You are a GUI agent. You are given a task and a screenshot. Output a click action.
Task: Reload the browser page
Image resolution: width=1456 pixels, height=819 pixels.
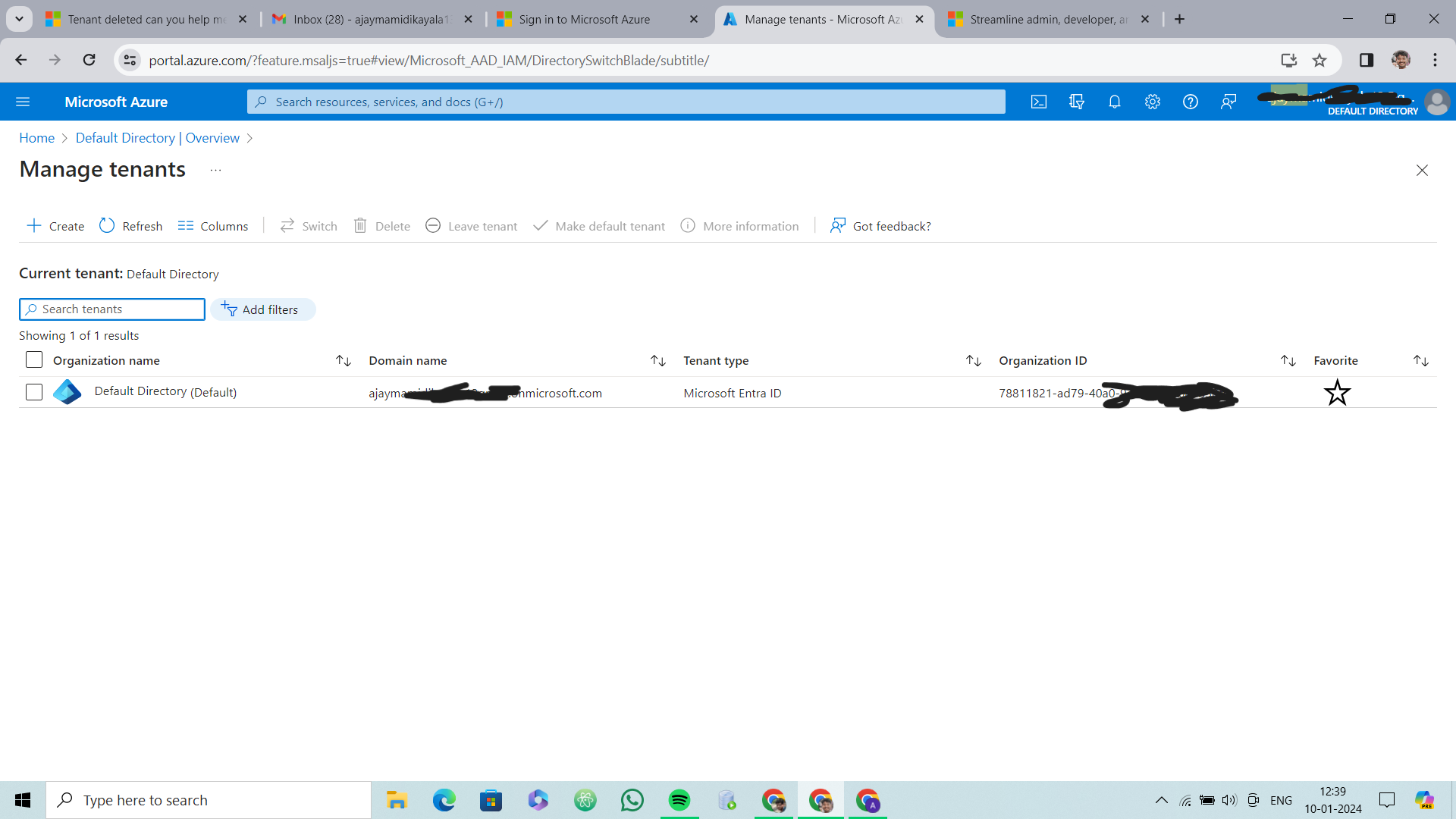pos(89,60)
